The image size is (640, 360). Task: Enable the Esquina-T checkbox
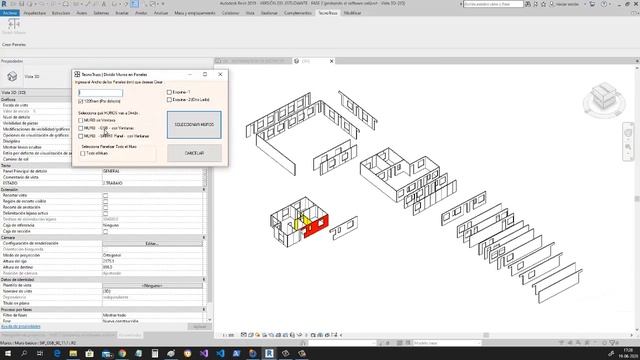click(x=169, y=92)
